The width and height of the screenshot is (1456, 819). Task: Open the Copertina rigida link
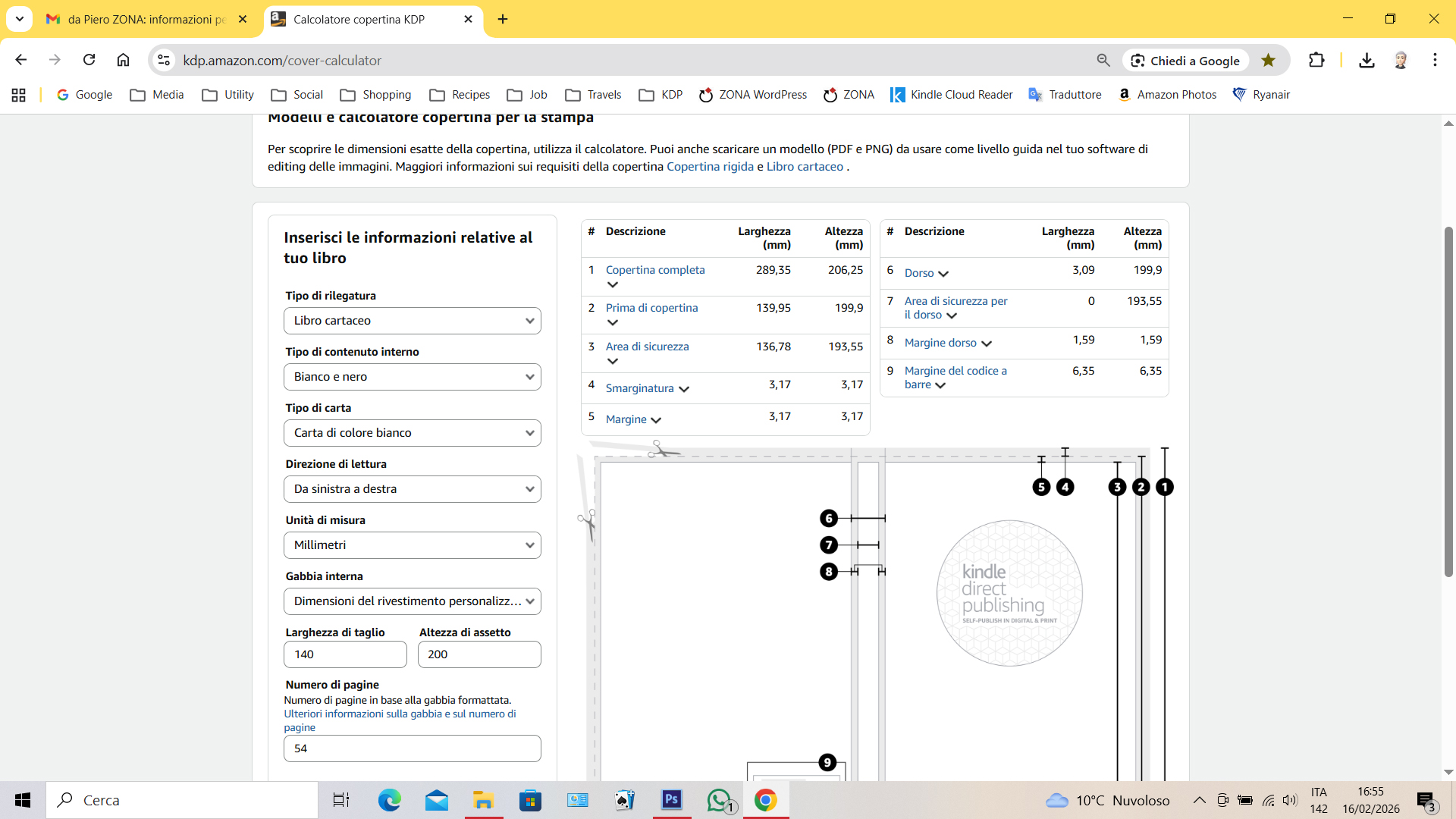coord(710,167)
